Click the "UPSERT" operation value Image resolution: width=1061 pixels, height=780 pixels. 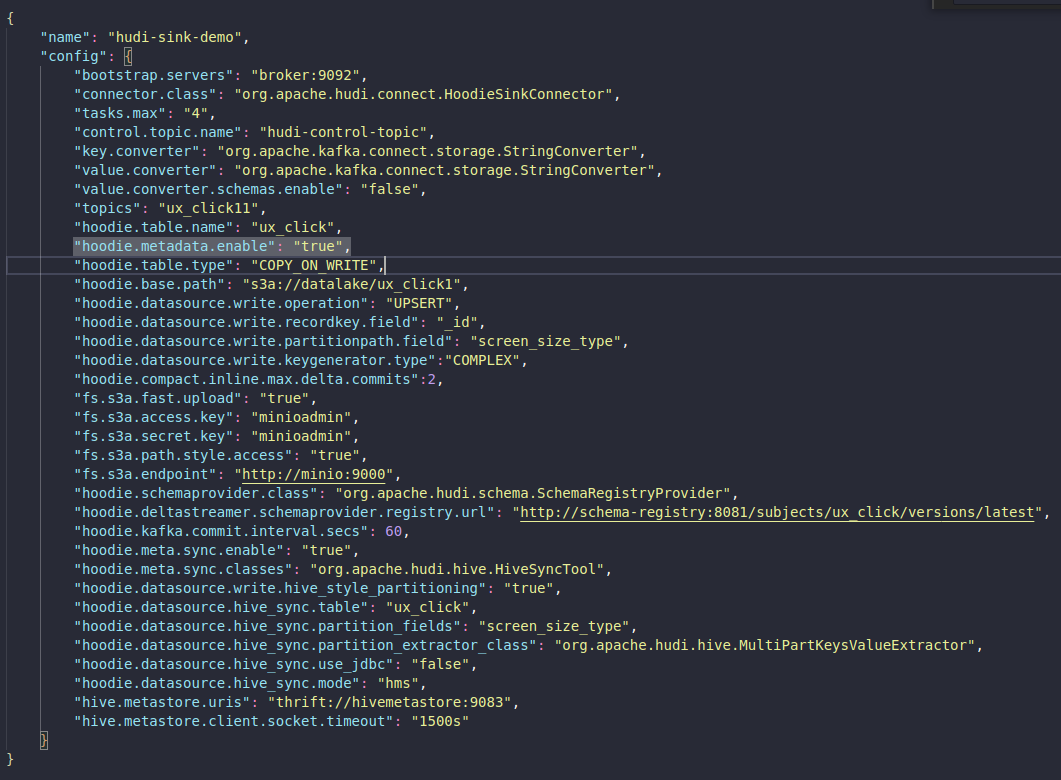419,303
